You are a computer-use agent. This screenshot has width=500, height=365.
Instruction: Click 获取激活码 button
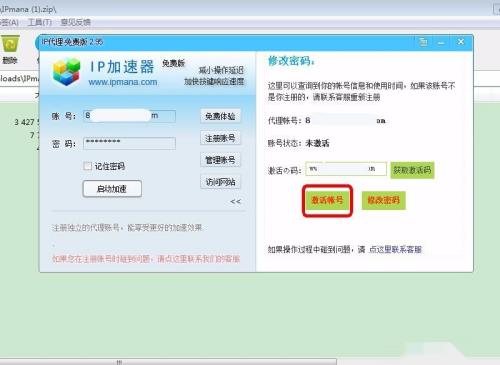pos(412,170)
